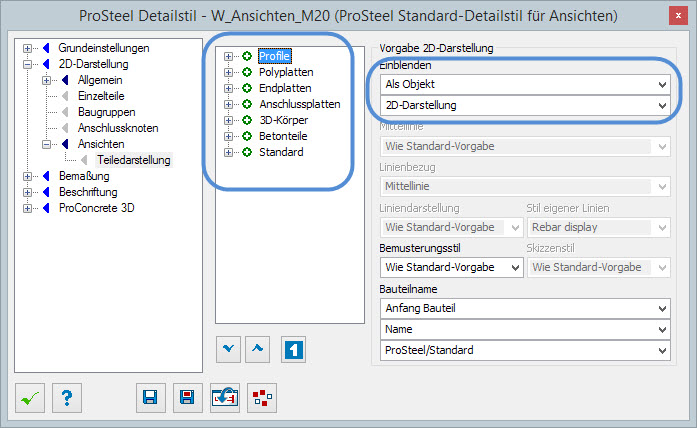Expand the Polyplatten node in middle list
The image size is (697, 428).
[228, 72]
